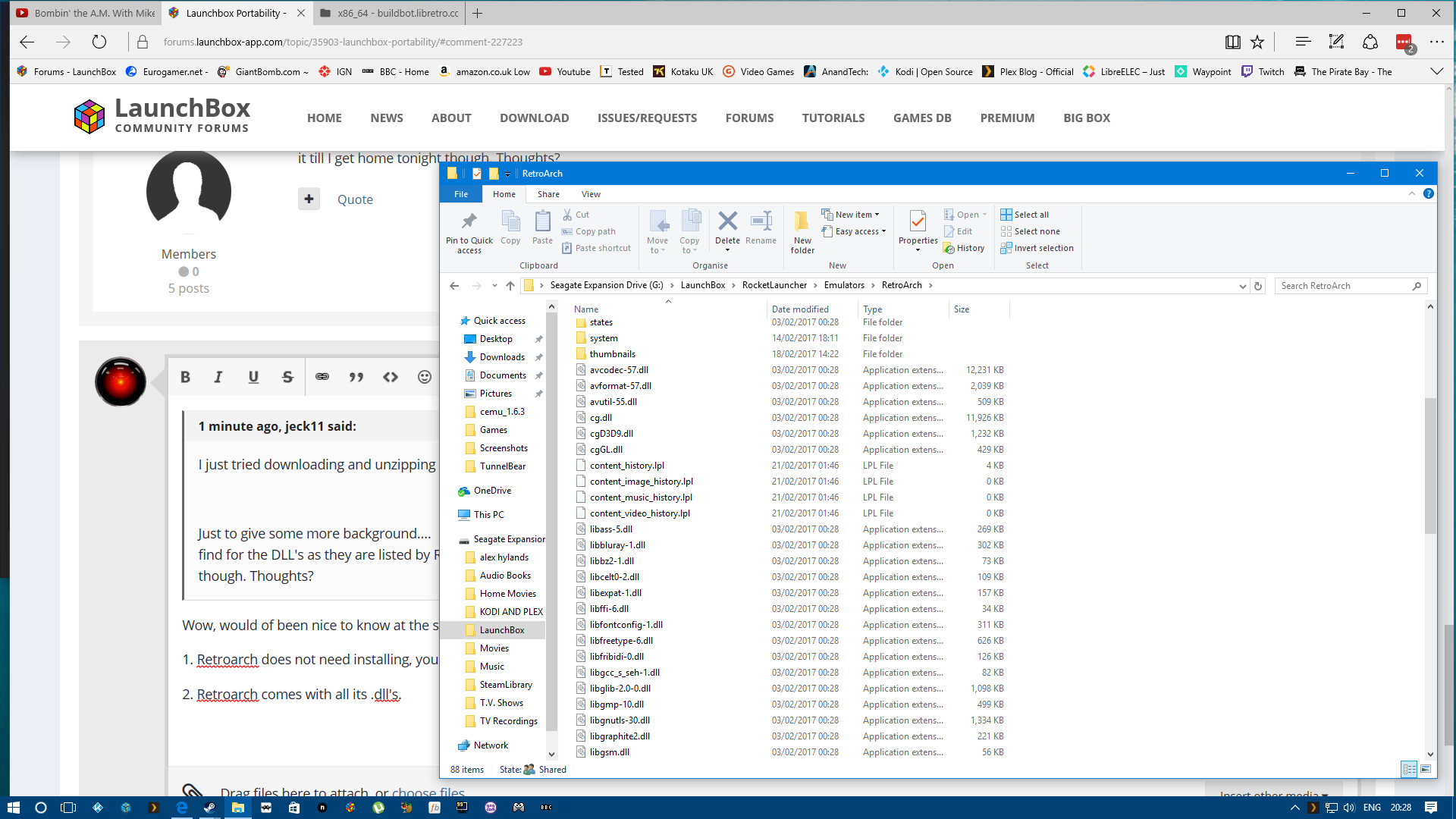The height and width of the screenshot is (819, 1456).
Task: Create a New folder from ribbon
Action: (802, 232)
